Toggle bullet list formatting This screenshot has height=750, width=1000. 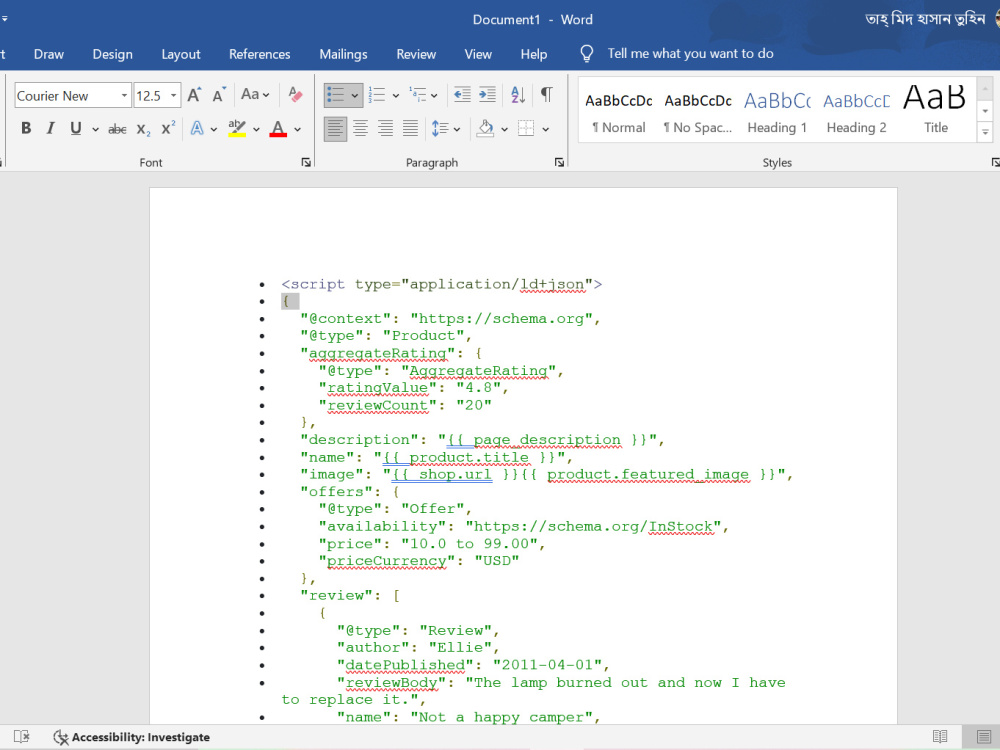coord(335,95)
